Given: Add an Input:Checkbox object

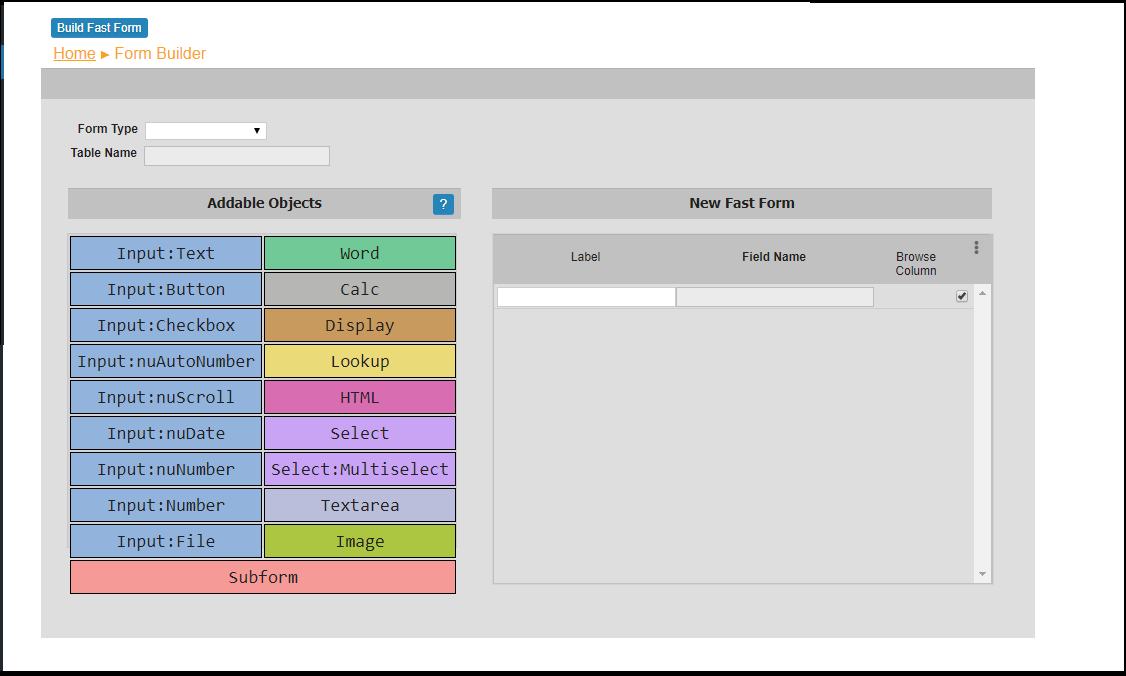Looking at the screenshot, I should coord(166,325).
